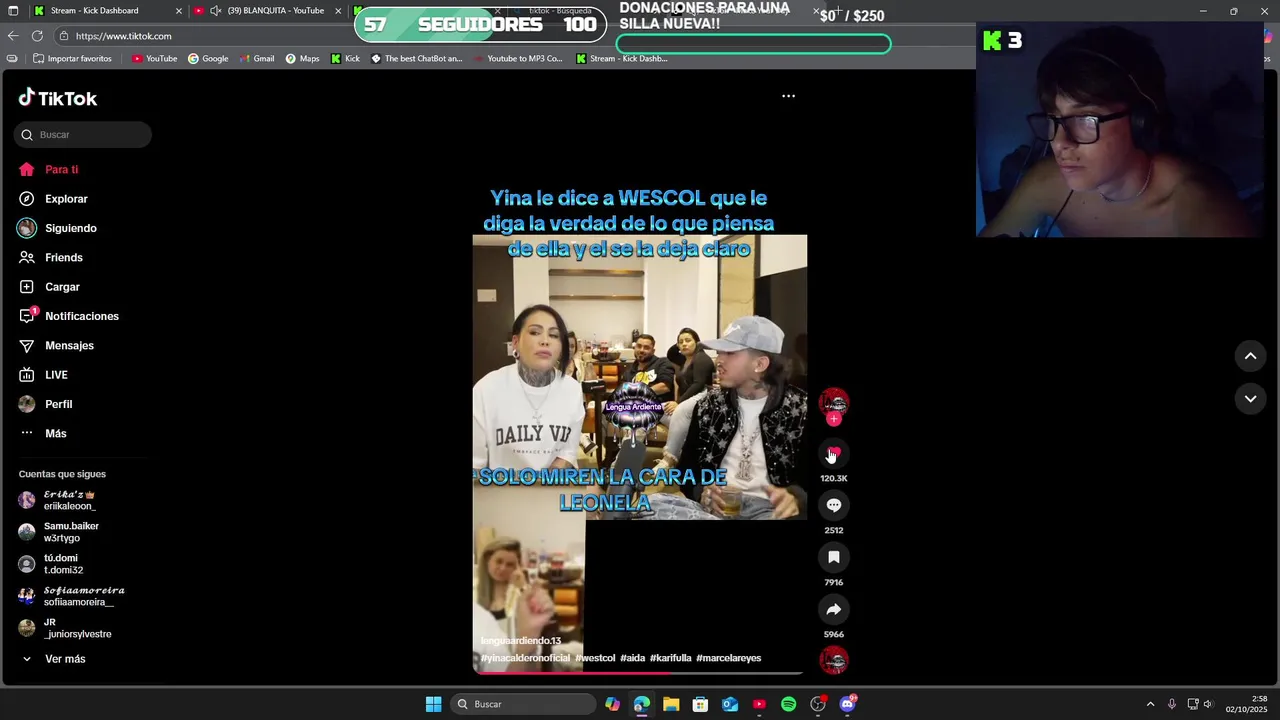Reload the page with refresh icon
The height and width of the screenshot is (720, 1280).
tap(37, 36)
